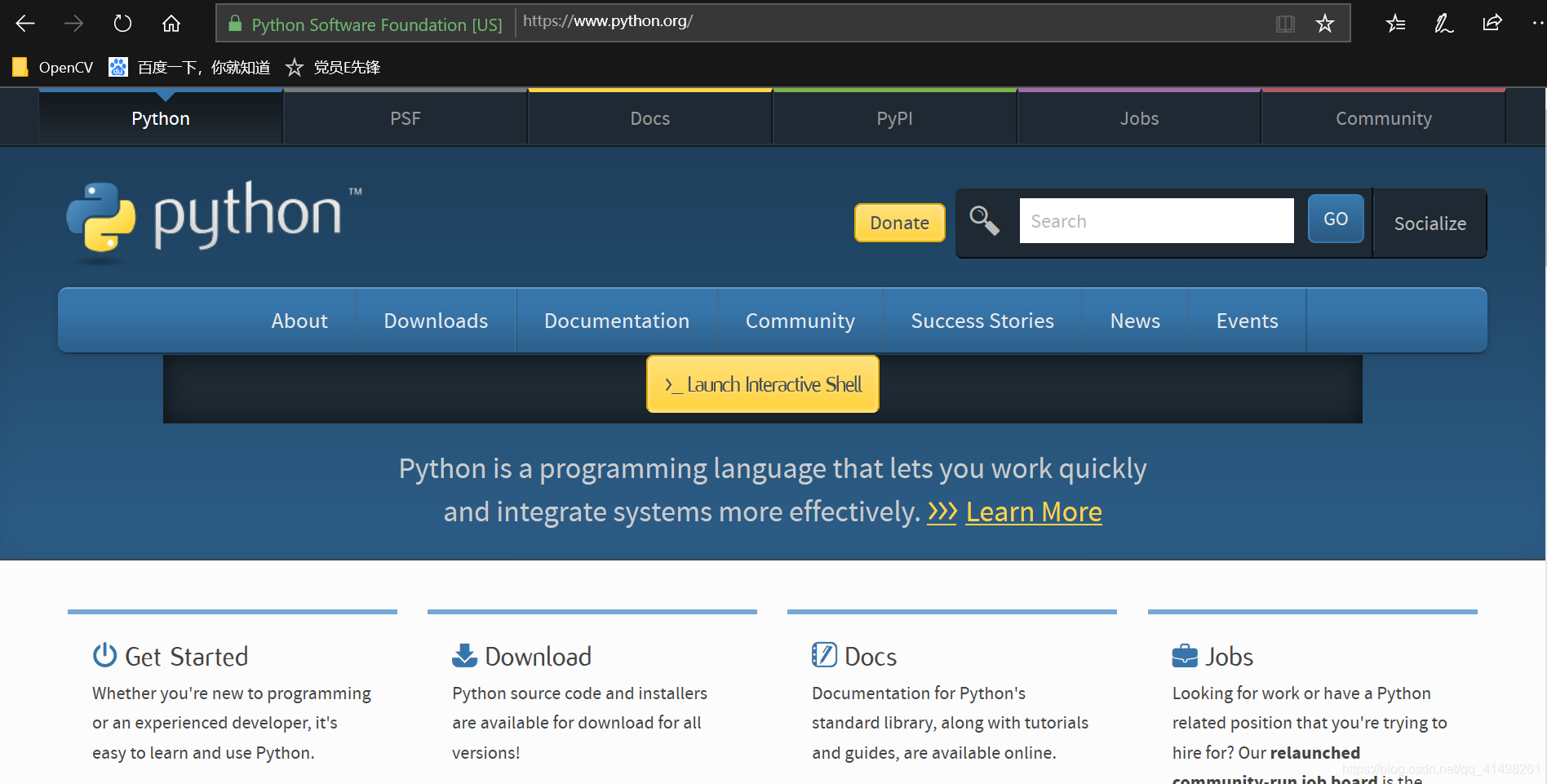Click the yellow Donate button
This screenshot has height=784, width=1547.
click(x=899, y=223)
